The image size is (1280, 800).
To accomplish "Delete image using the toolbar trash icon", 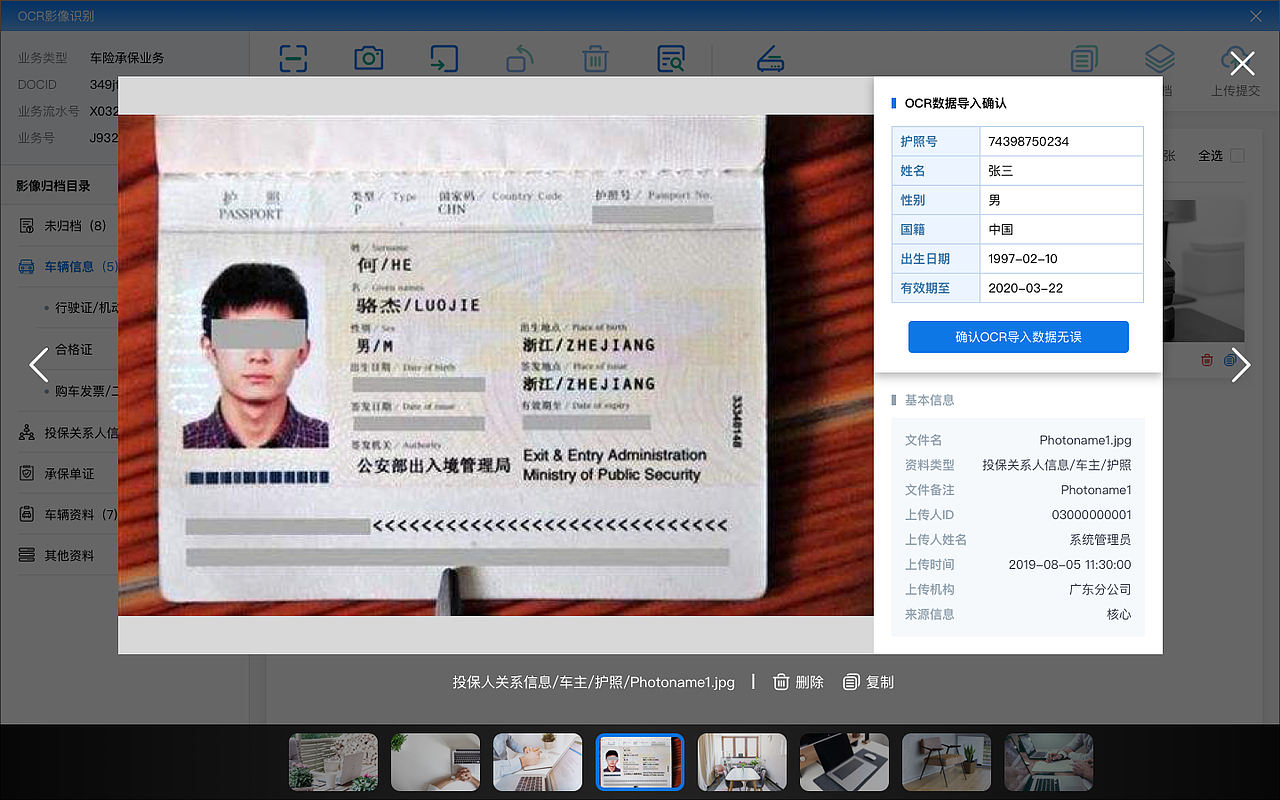I will point(595,59).
